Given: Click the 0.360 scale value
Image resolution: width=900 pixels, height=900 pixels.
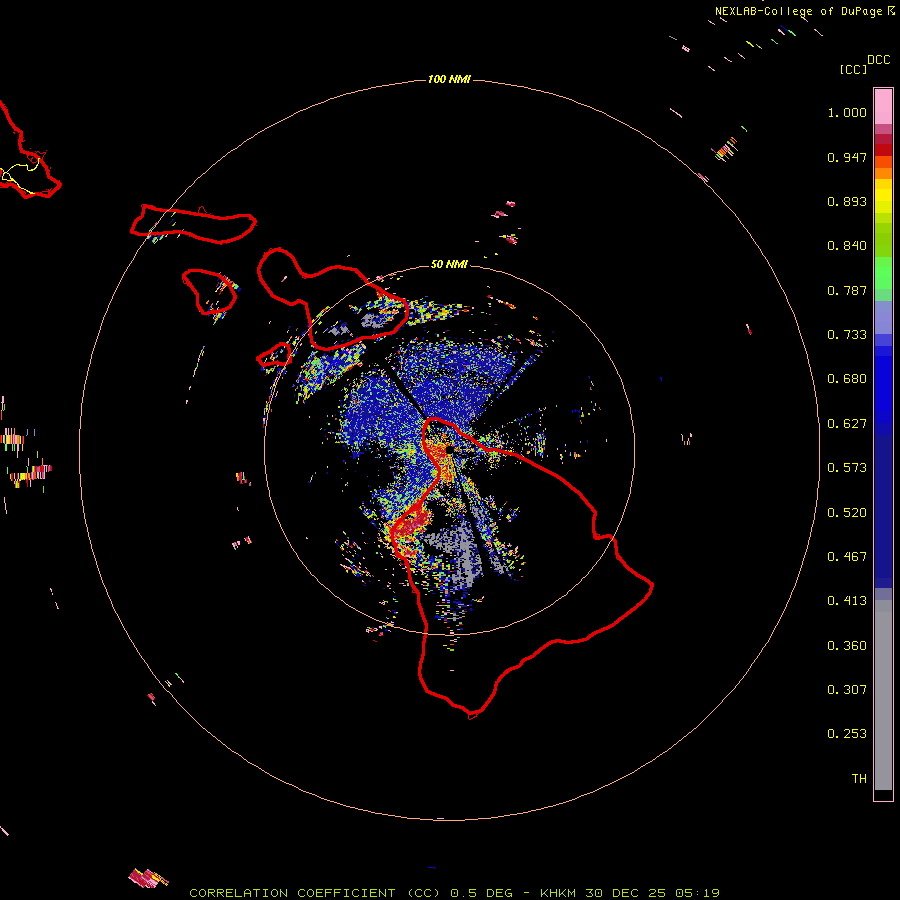Looking at the screenshot, I should click(x=847, y=646).
